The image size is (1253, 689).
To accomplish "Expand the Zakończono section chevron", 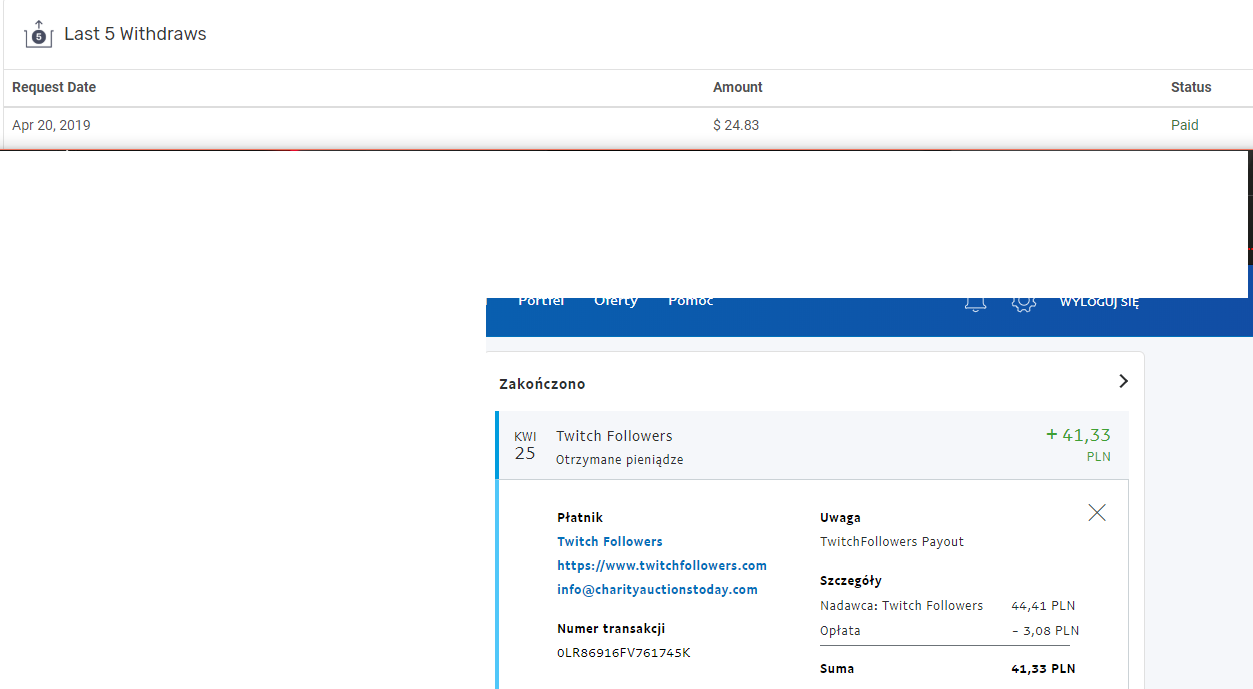I will click(1123, 381).
